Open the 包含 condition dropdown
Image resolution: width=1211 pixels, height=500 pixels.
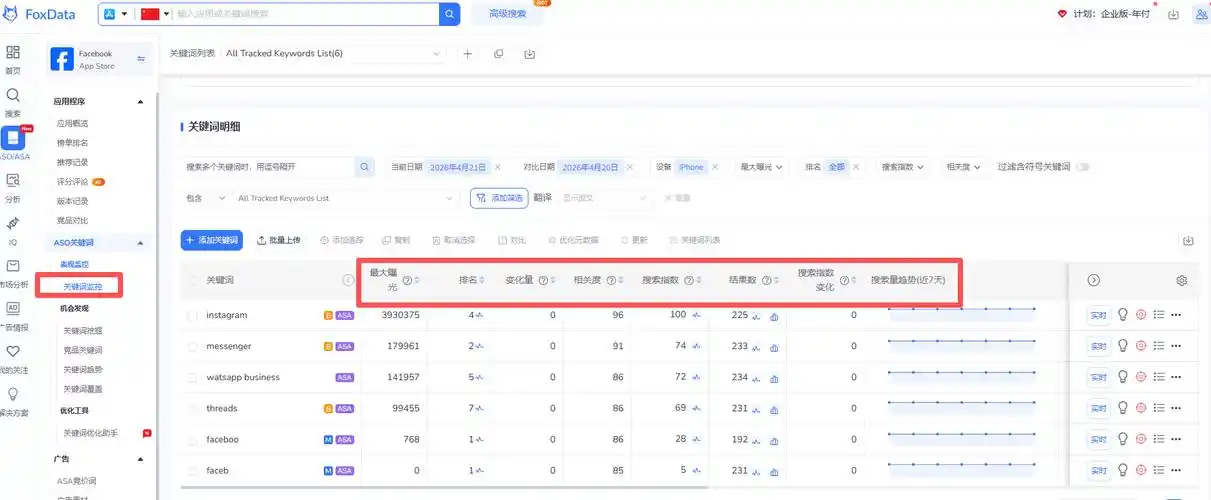205,198
